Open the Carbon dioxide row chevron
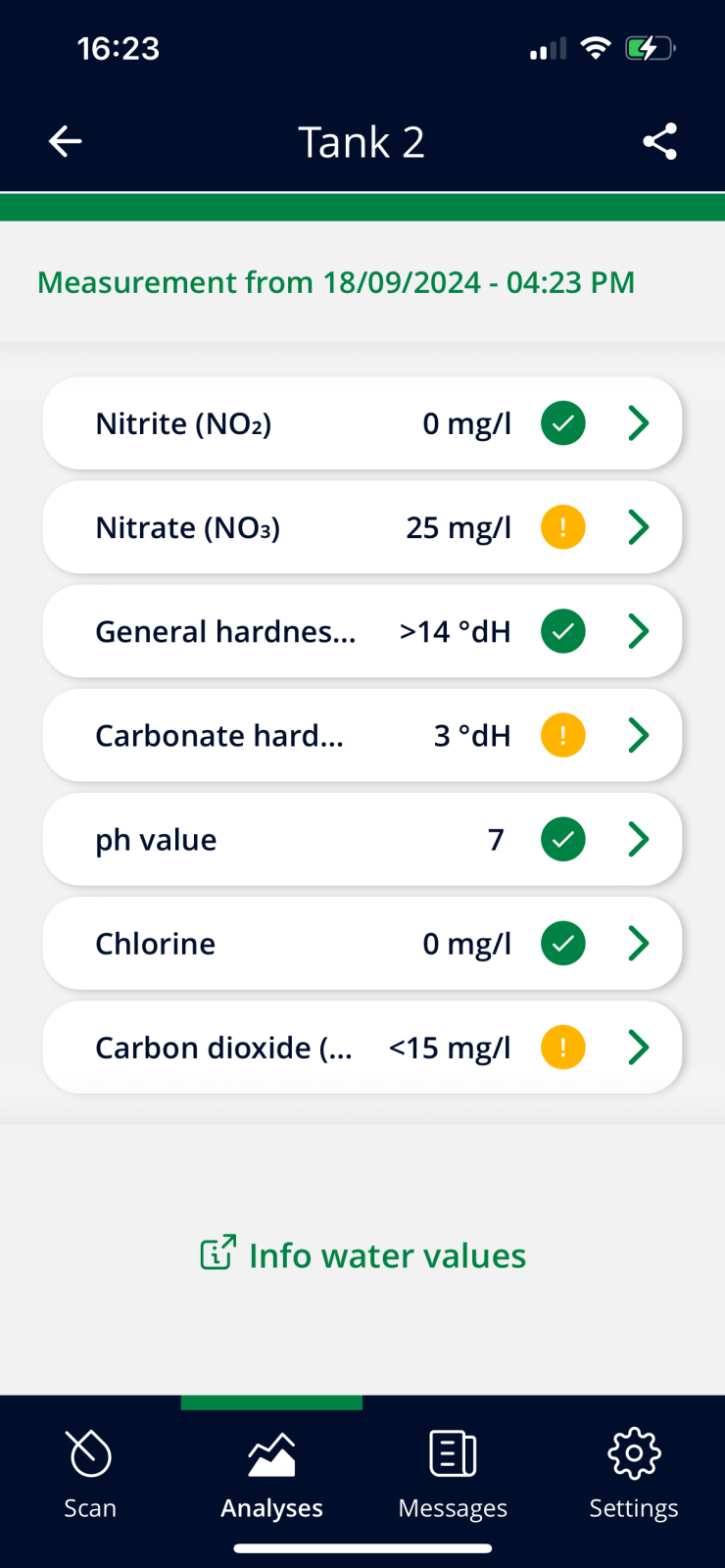The image size is (725, 1568). click(x=639, y=1048)
